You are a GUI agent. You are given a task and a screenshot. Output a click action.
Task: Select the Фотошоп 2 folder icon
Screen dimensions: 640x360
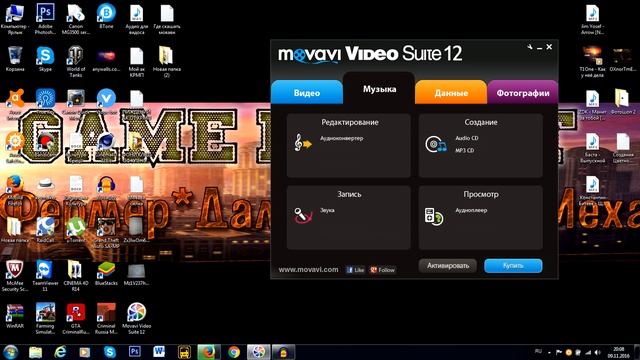[x=622, y=102]
